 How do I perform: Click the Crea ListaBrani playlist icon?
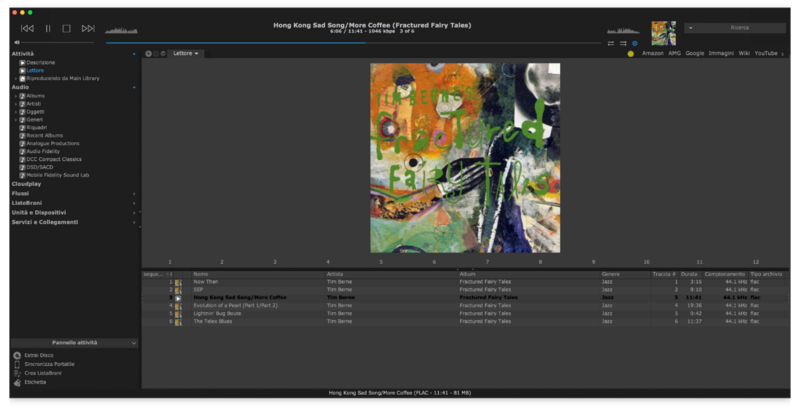click(17, 373)
